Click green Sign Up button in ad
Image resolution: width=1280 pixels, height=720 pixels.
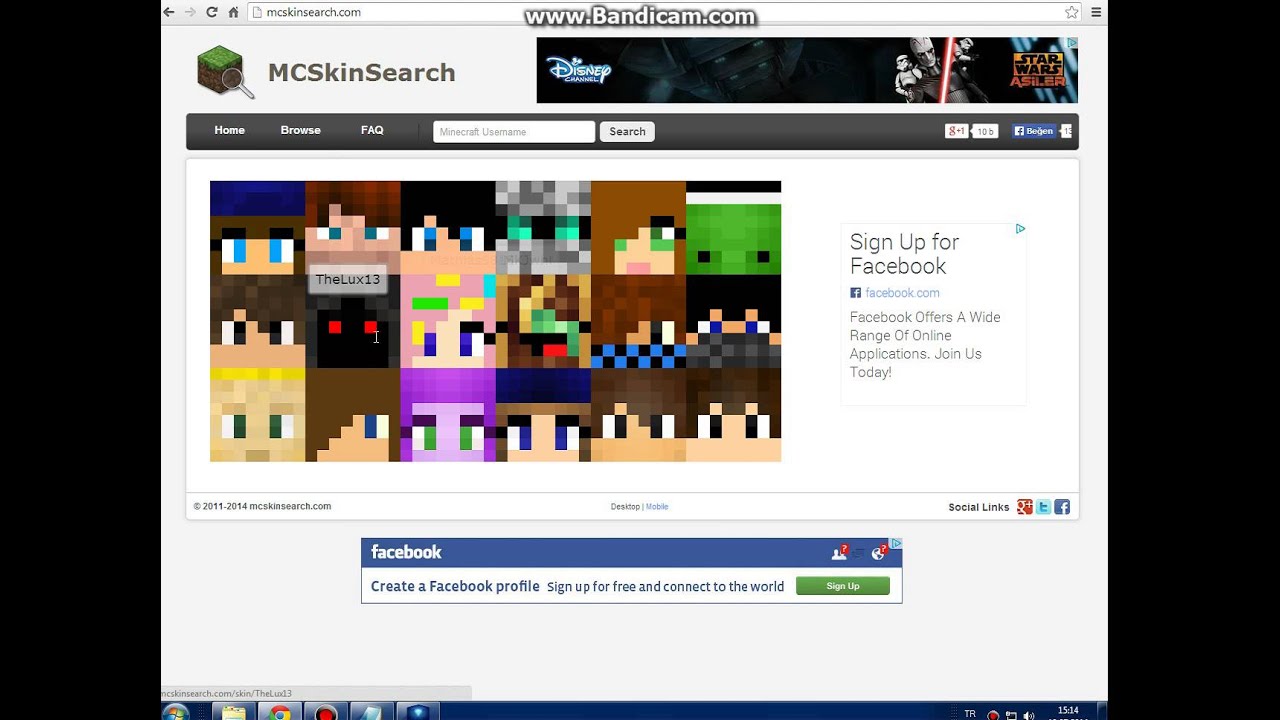pos(843,586)
